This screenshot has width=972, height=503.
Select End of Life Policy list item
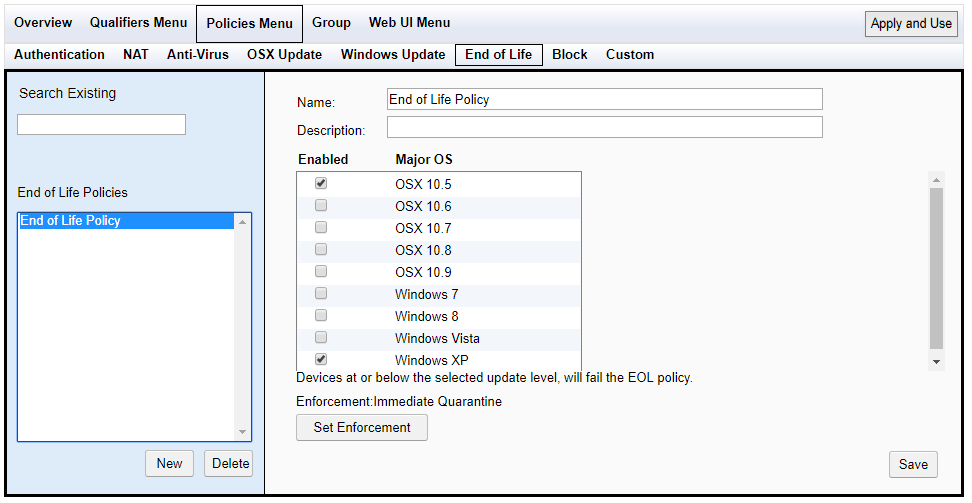click(126, 221)
